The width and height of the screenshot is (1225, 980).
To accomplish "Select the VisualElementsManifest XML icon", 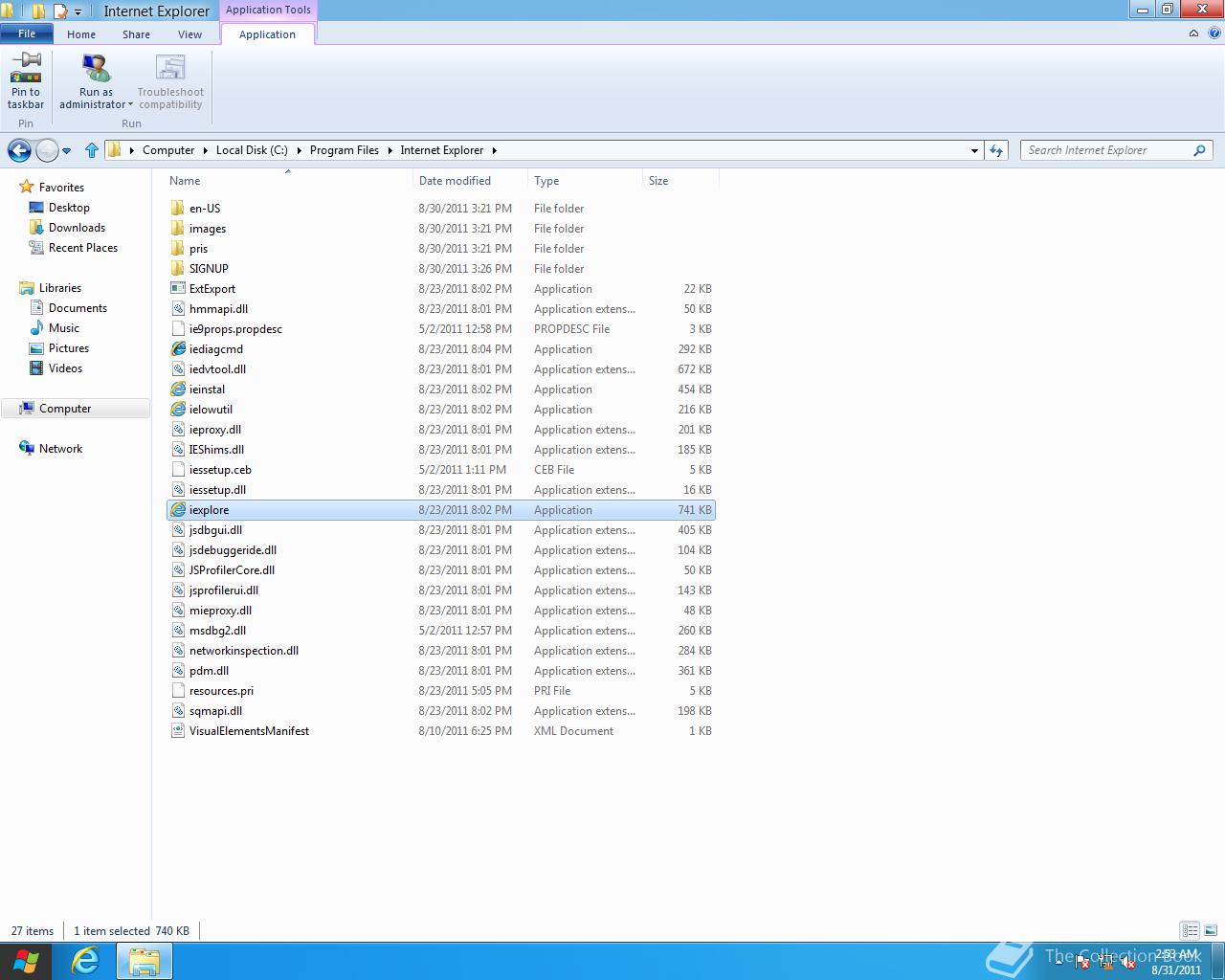I will (x=177, y=731).
